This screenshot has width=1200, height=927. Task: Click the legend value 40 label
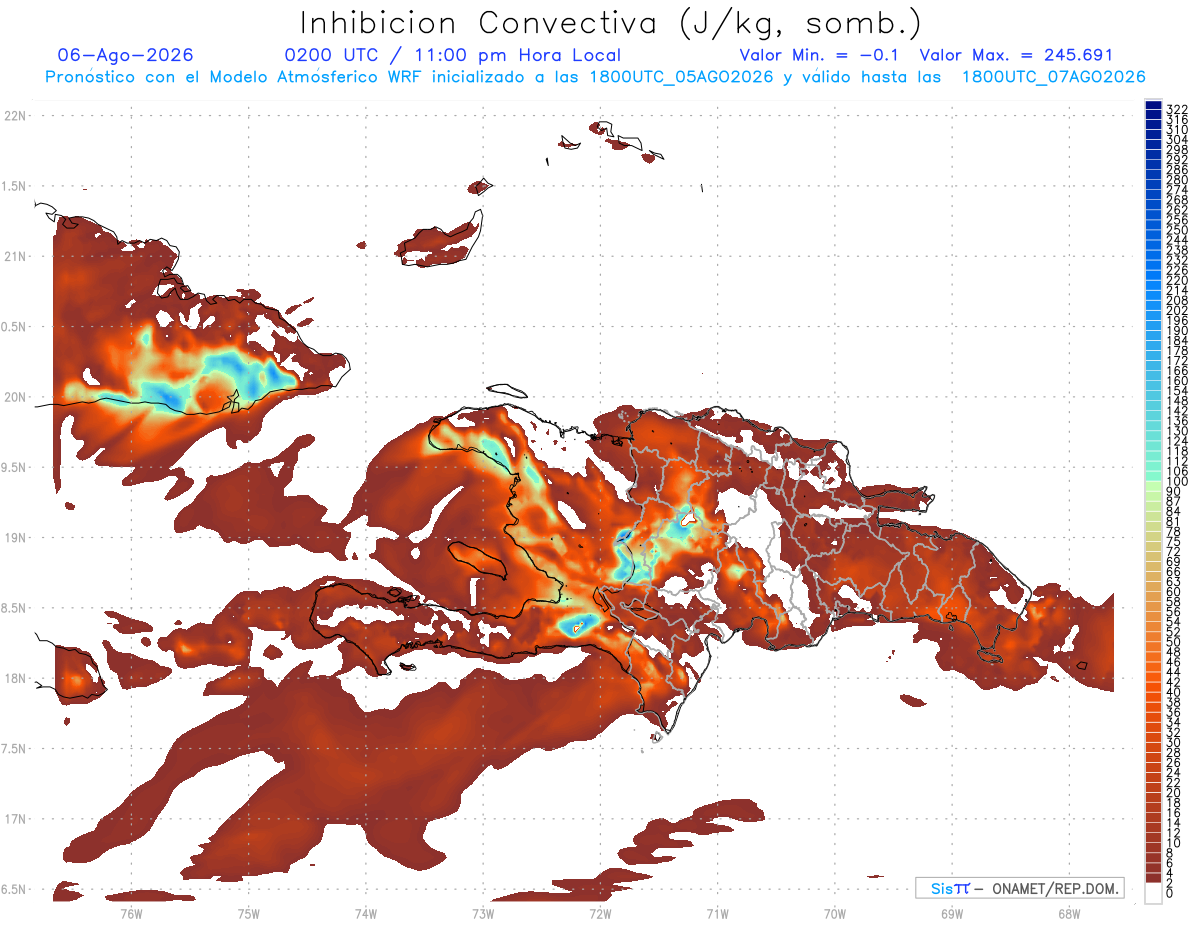pos(1174,691)
